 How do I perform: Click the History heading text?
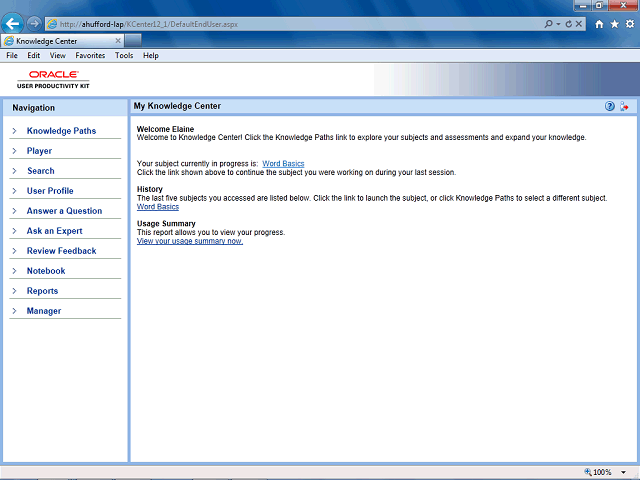[x=150, y=189]
